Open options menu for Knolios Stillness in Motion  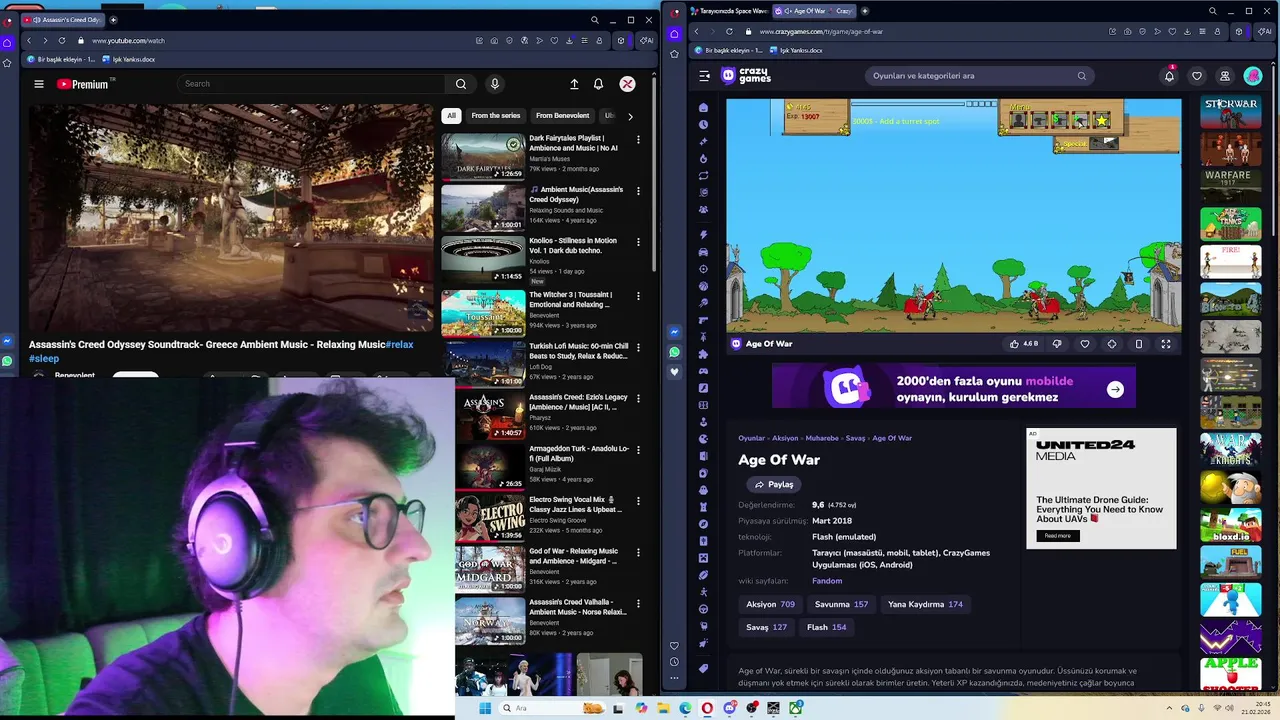click(638, 242)
